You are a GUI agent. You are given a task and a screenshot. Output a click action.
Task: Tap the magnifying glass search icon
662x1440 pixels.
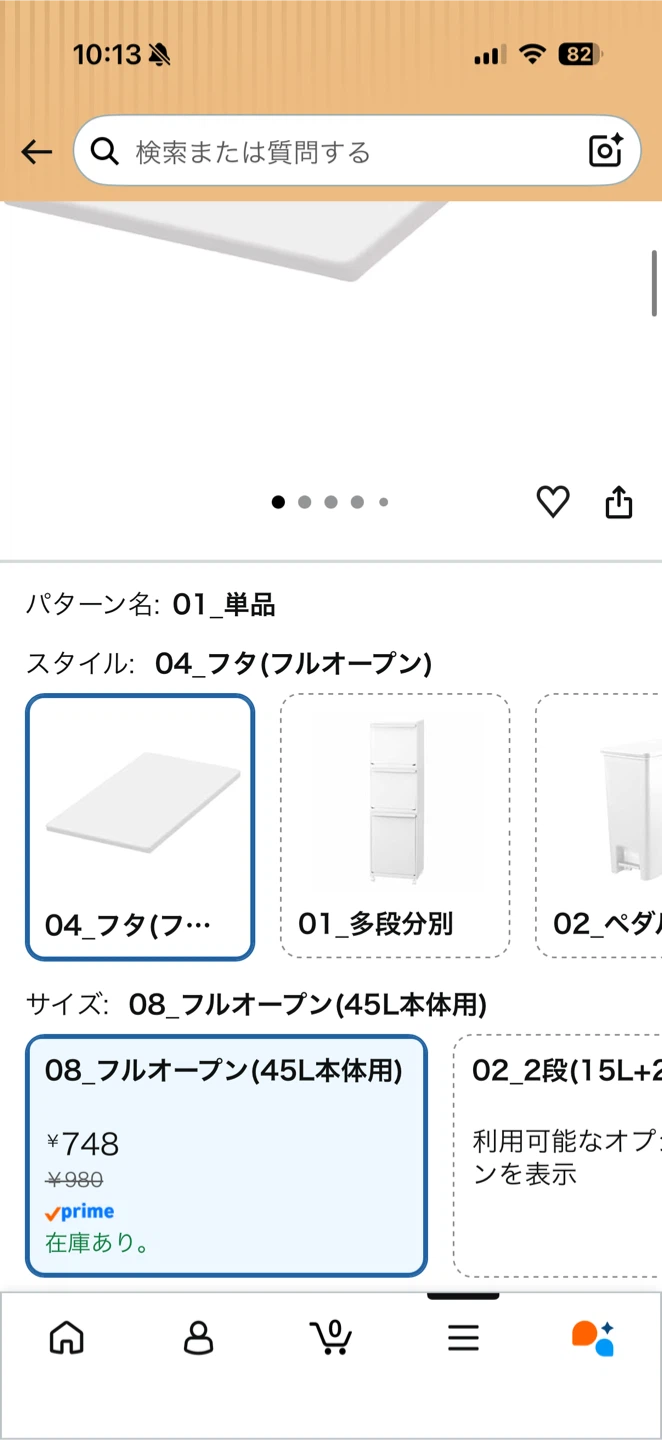[104, 151]
